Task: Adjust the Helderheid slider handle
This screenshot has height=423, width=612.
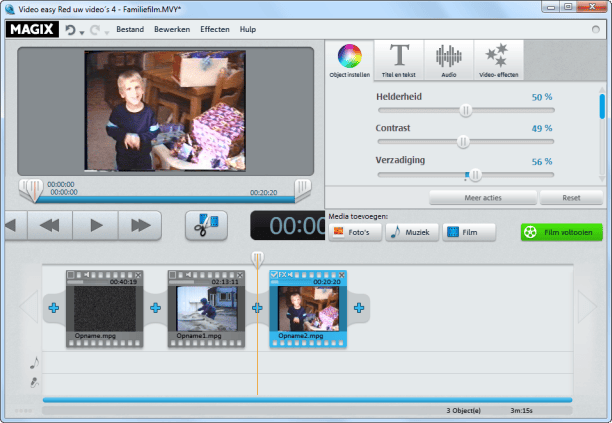Action: [x=466, y=110]
